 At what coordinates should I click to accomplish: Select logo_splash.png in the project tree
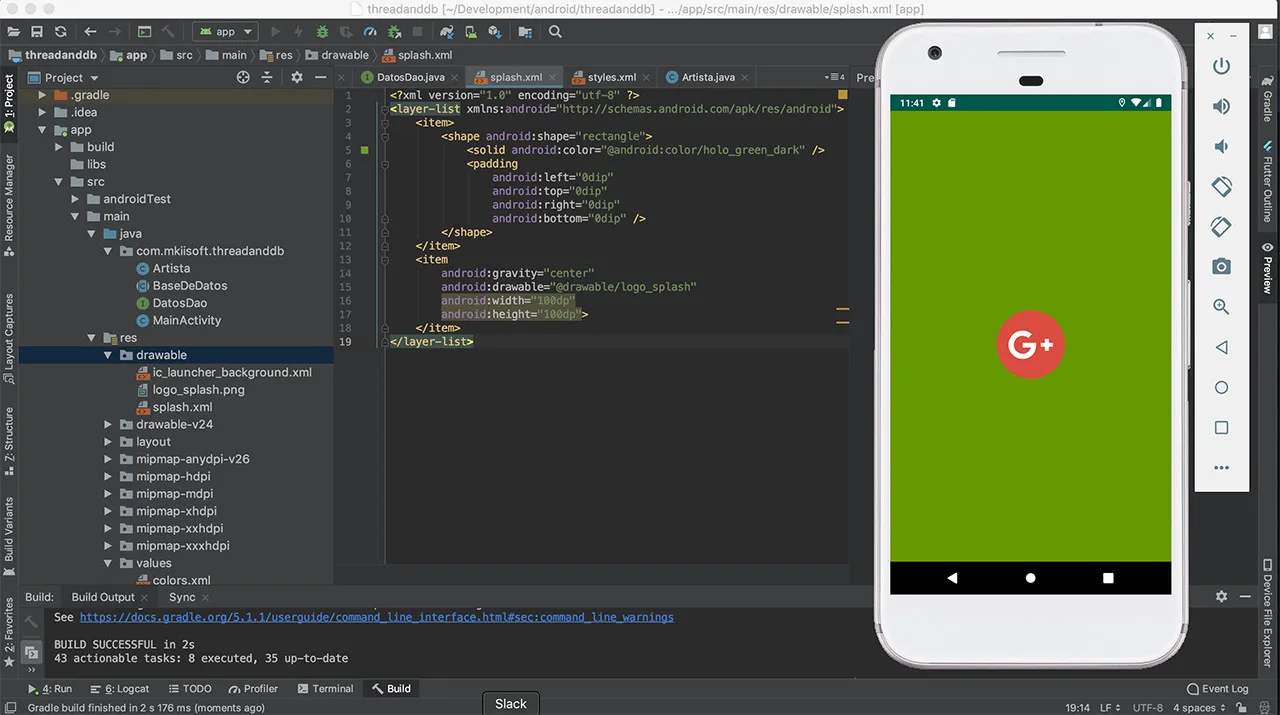point(198,390)
